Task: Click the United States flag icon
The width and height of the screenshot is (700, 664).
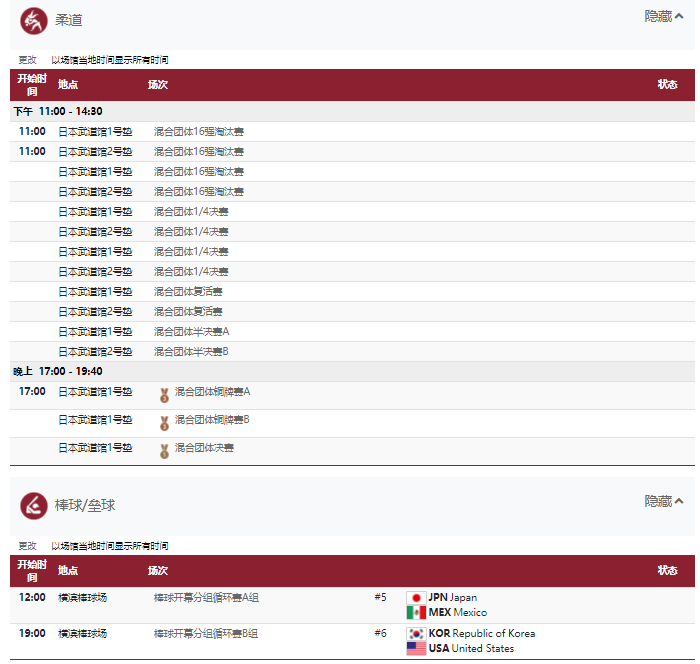Action: pos(416,648)
